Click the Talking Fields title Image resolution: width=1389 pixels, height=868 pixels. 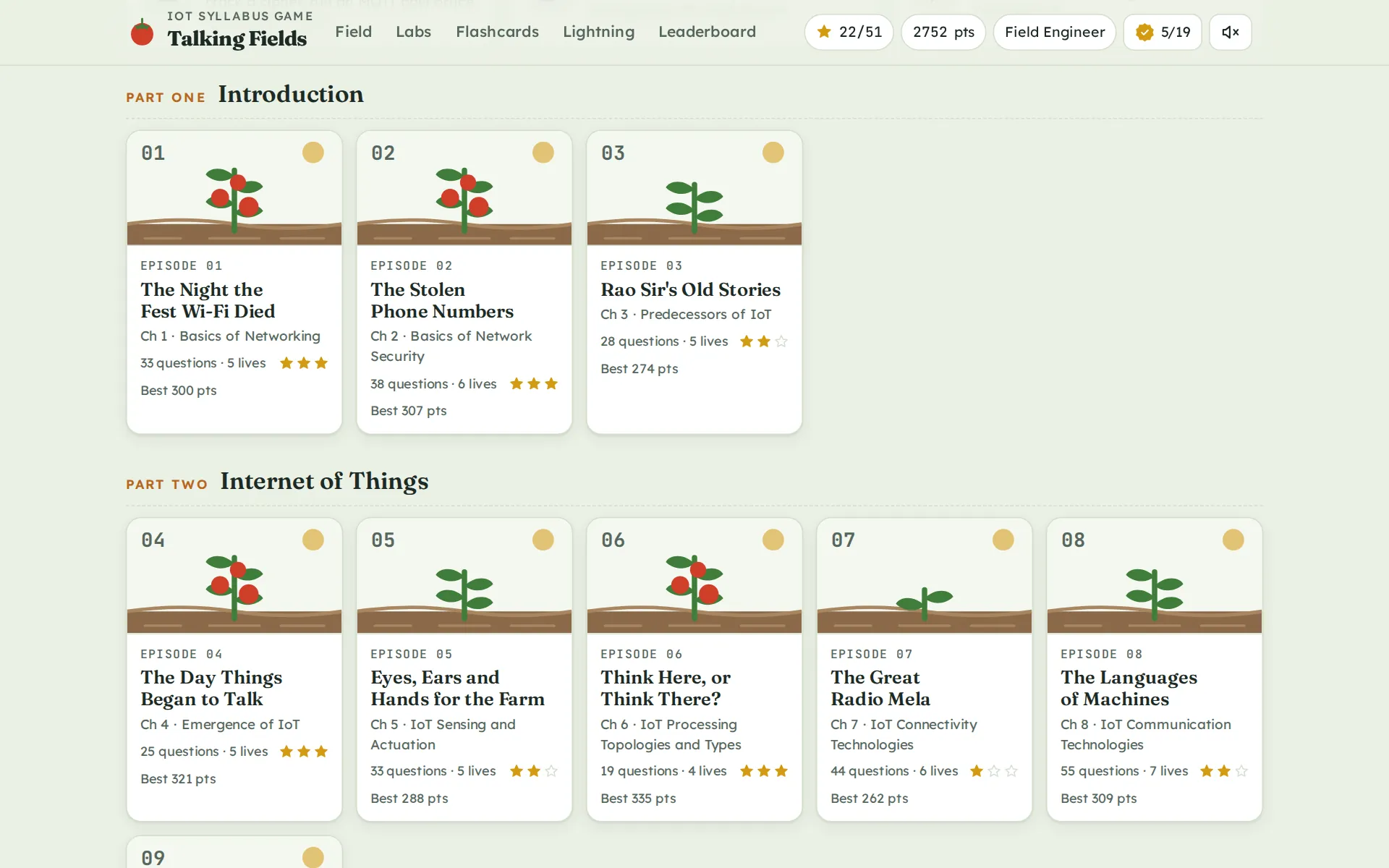click(237, 38)
